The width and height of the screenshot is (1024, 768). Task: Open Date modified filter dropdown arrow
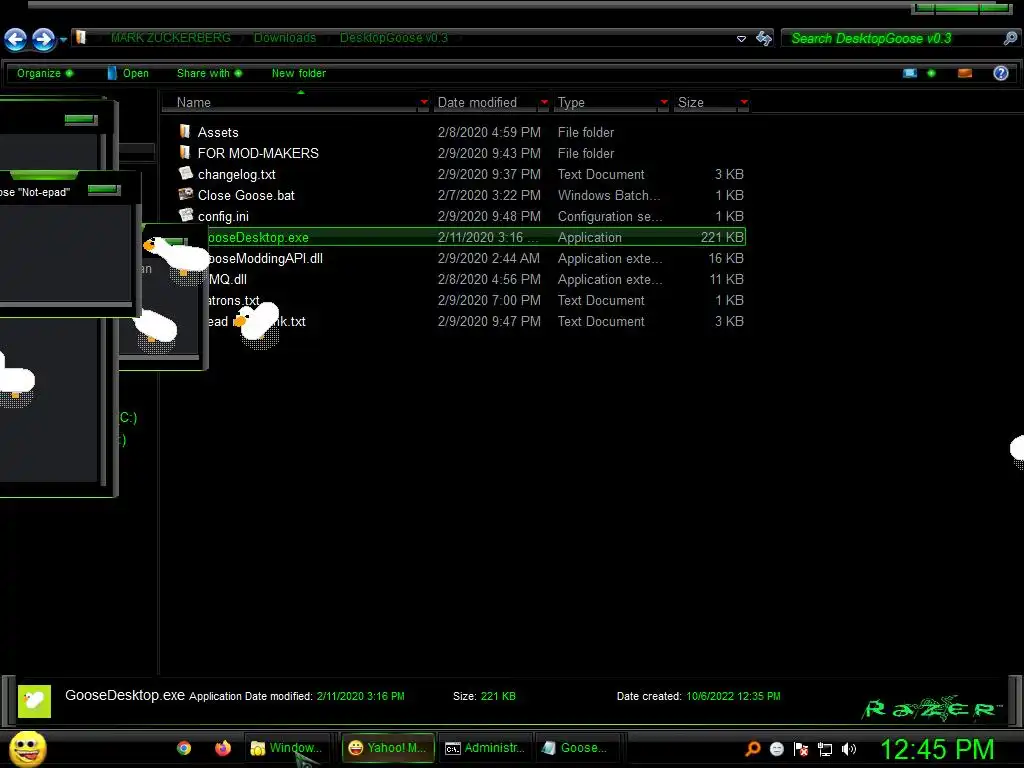[x=544, y=103]
